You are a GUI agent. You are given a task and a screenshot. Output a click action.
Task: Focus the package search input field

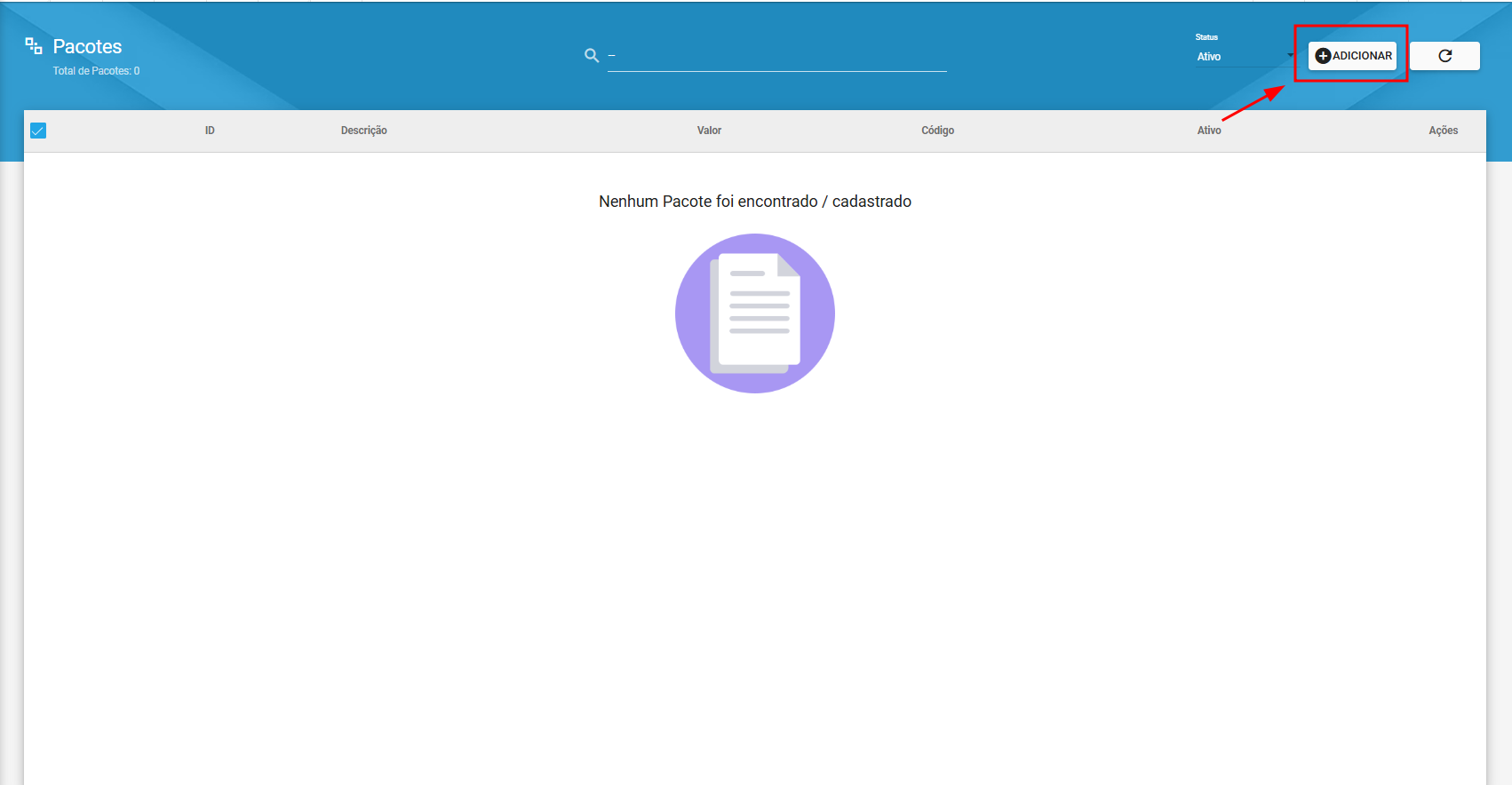point(777,57)
